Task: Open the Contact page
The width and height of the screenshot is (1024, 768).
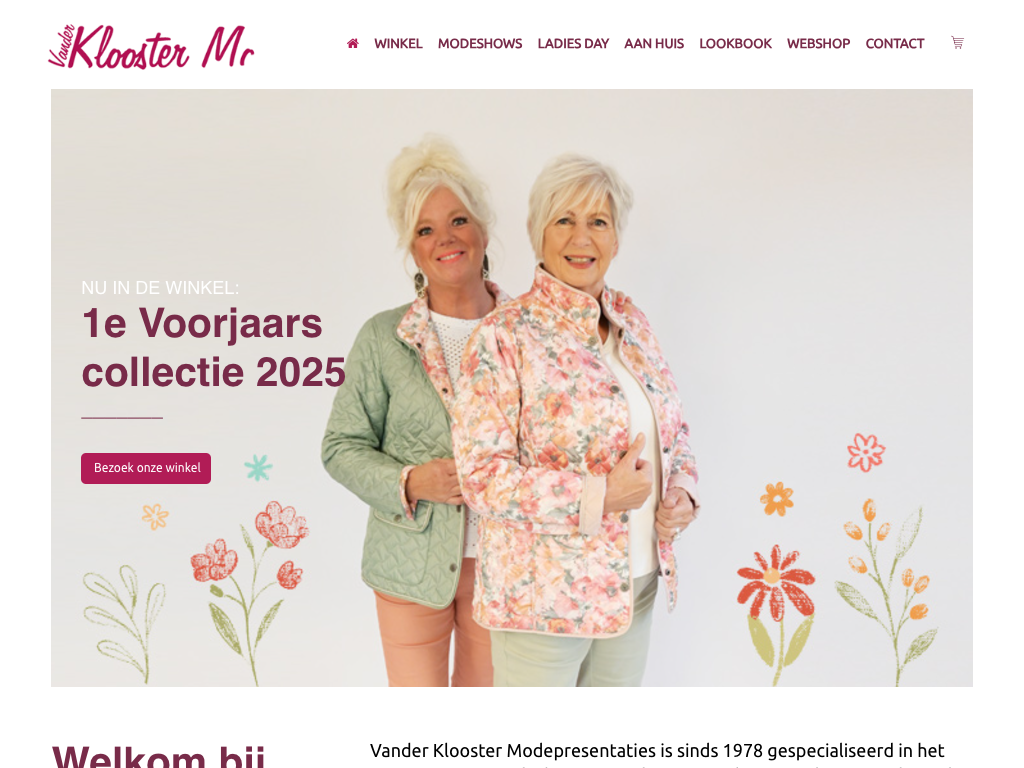Action: click(x=895, y=43)
